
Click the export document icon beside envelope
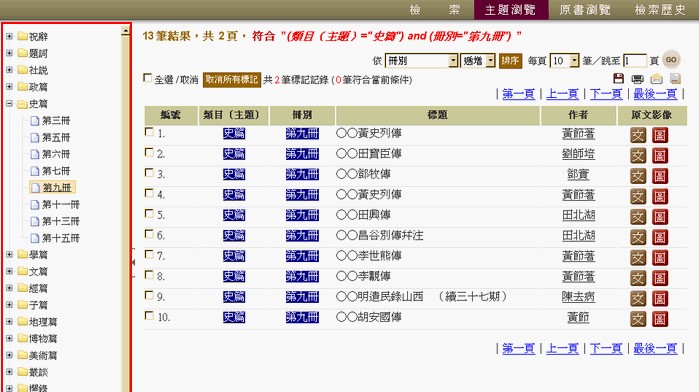tap(675, 79)
